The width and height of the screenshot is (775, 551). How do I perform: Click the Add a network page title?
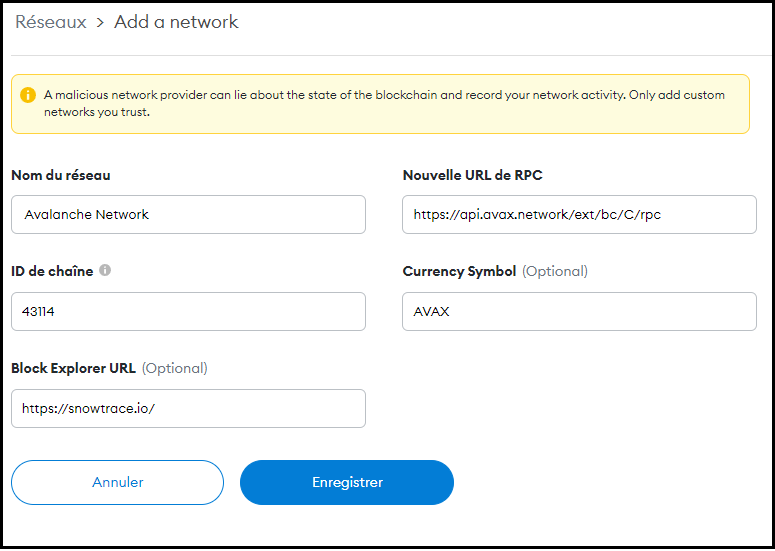tap(176, 22)
